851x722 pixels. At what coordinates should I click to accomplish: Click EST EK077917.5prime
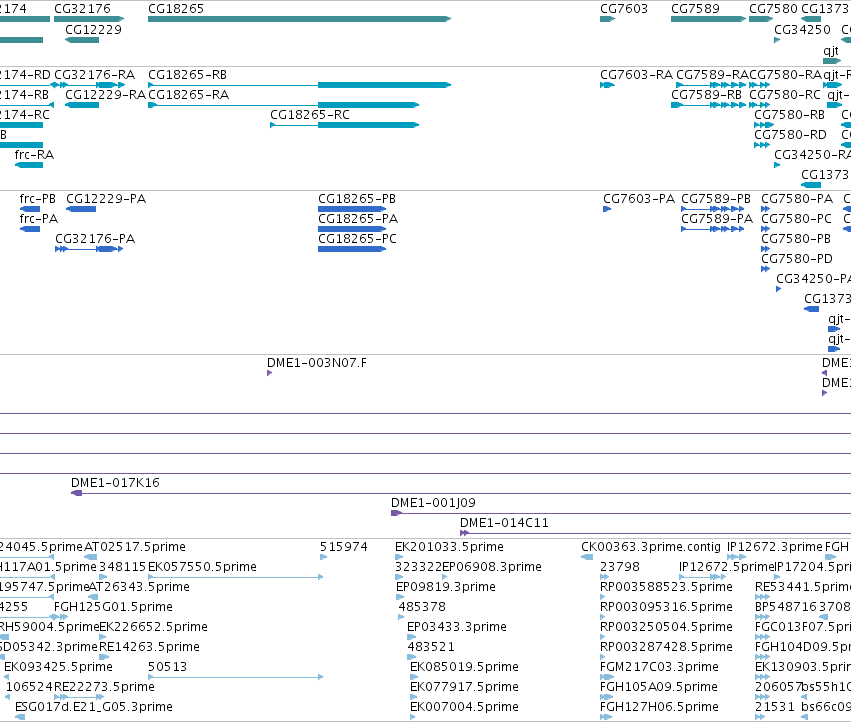(x=413, y=698)
